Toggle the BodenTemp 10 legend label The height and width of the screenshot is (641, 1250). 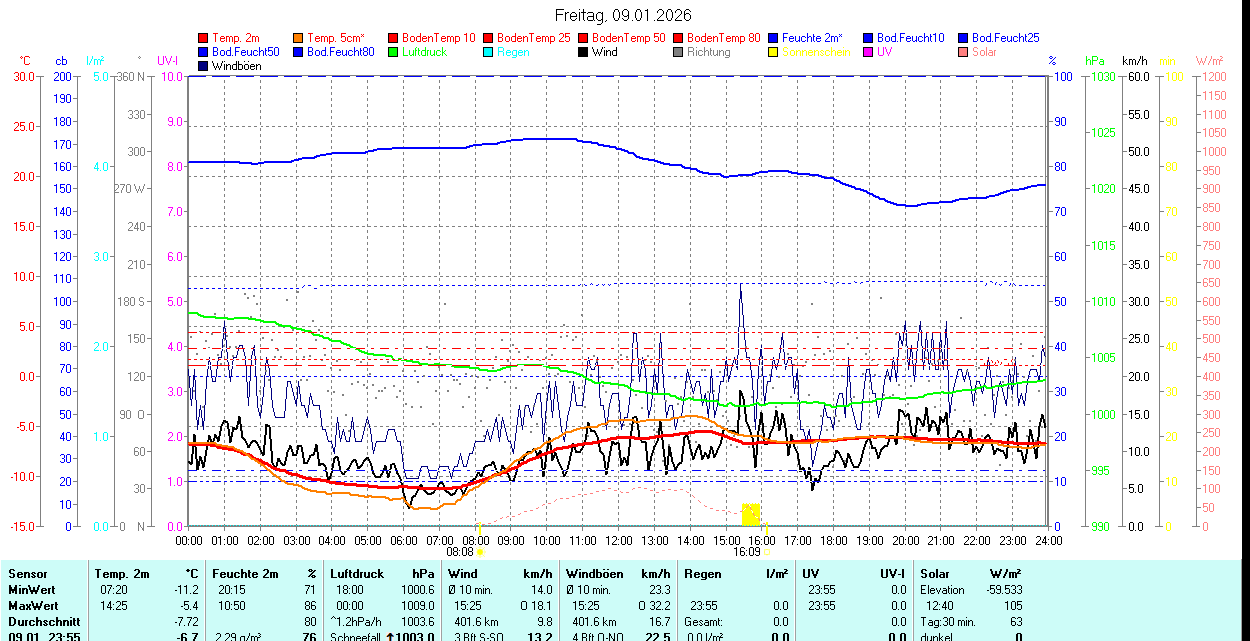tap(438, 38)
